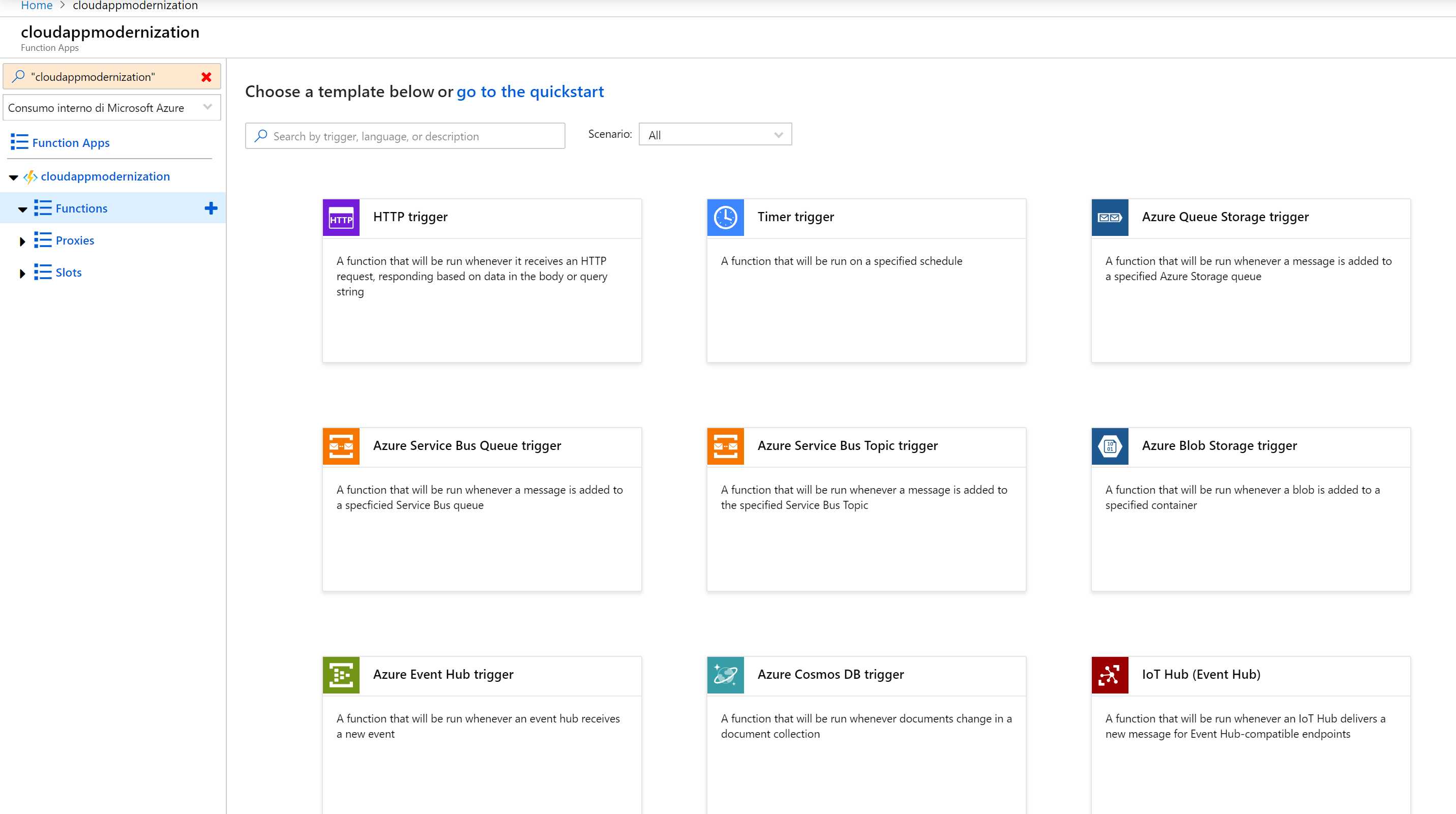Open the Scenario dropdown set to All

point(715,134)
